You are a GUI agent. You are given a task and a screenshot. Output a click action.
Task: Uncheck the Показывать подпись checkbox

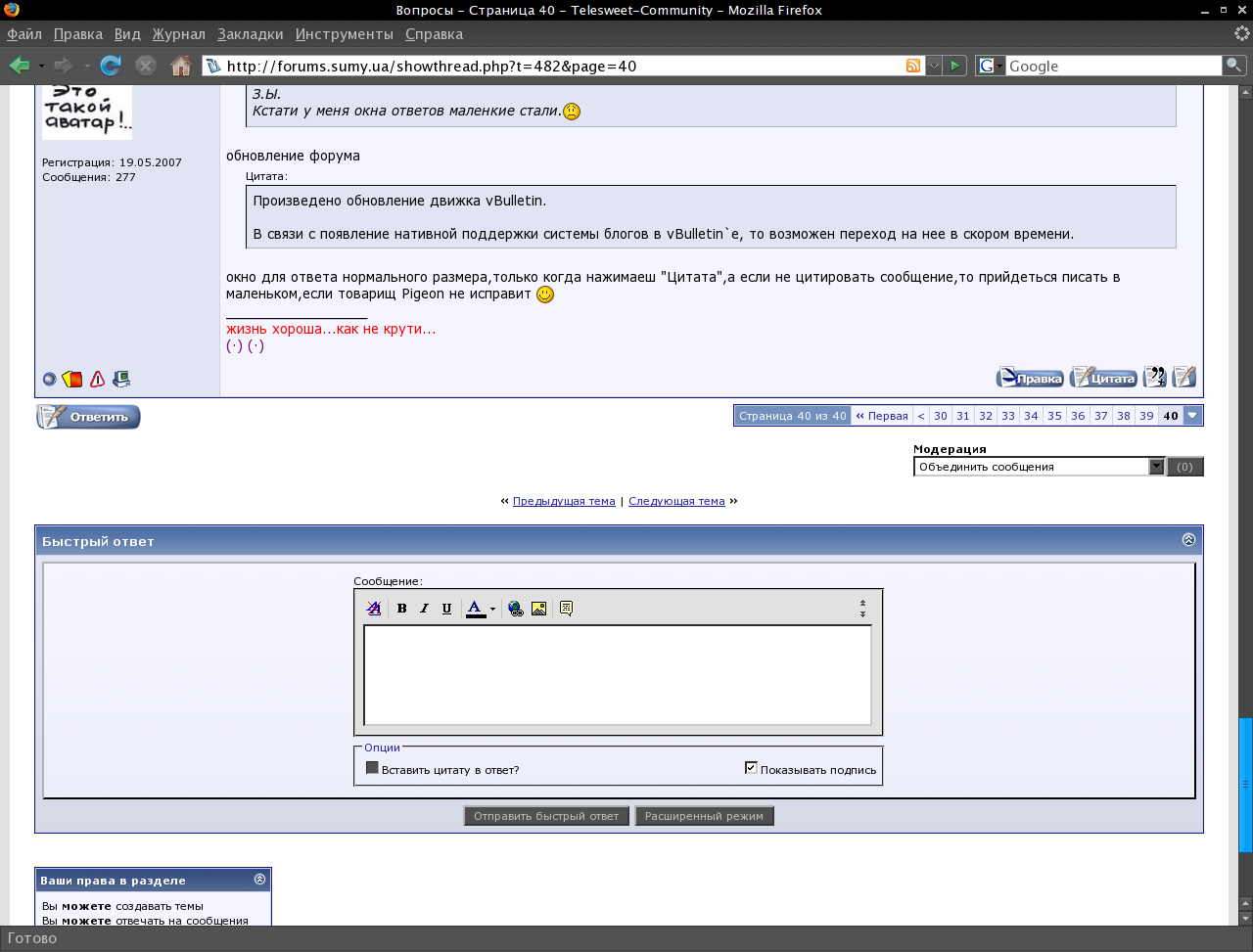coord(751,768)
